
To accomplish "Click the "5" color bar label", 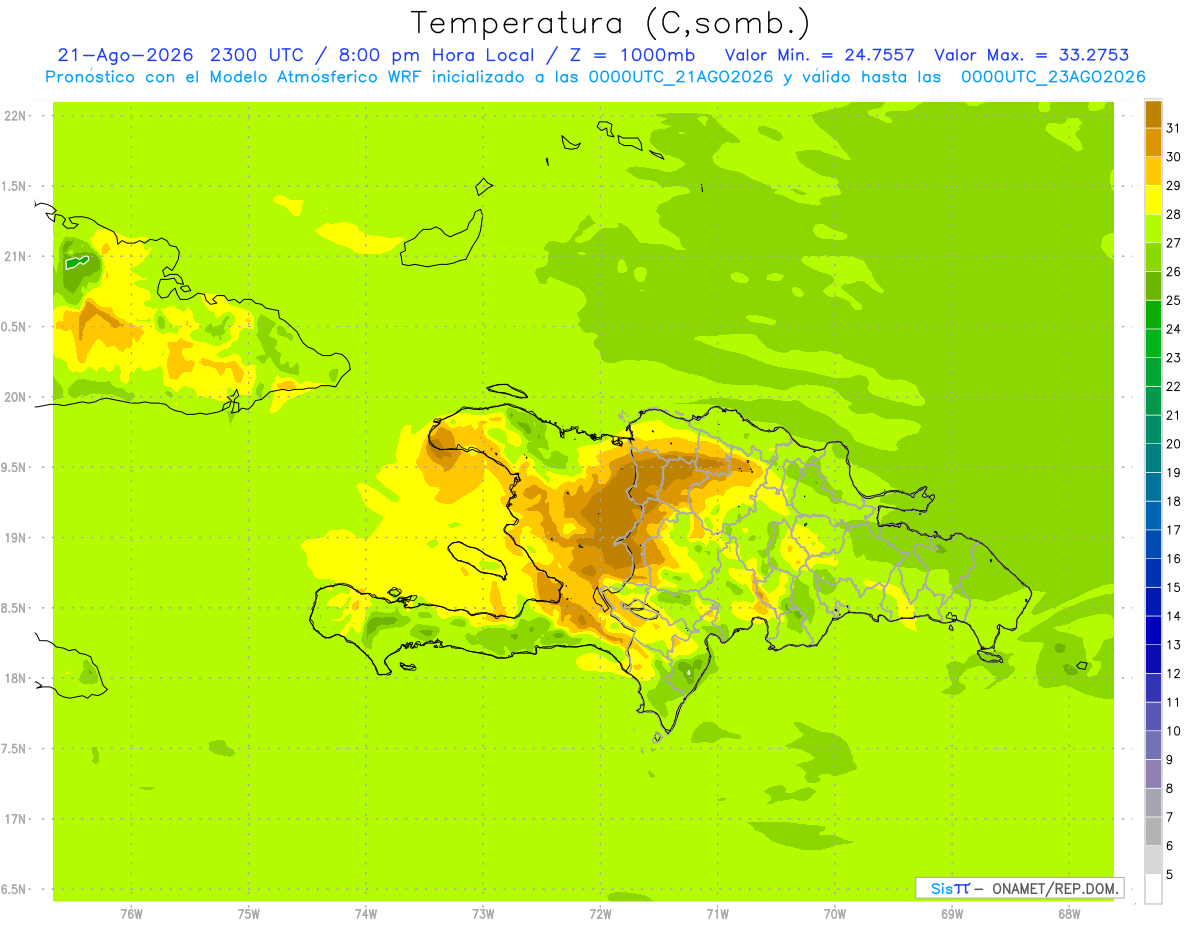I will (x=1170, y=875).
